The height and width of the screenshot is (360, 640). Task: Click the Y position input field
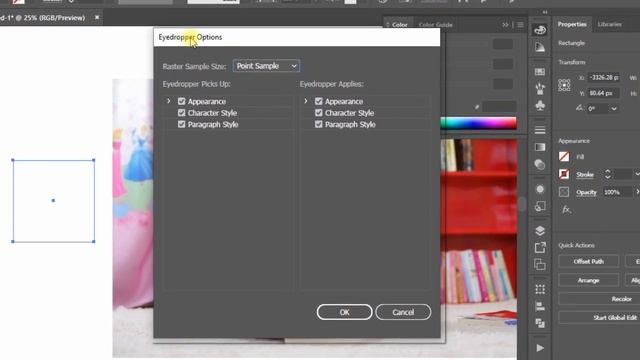(604, 93)
